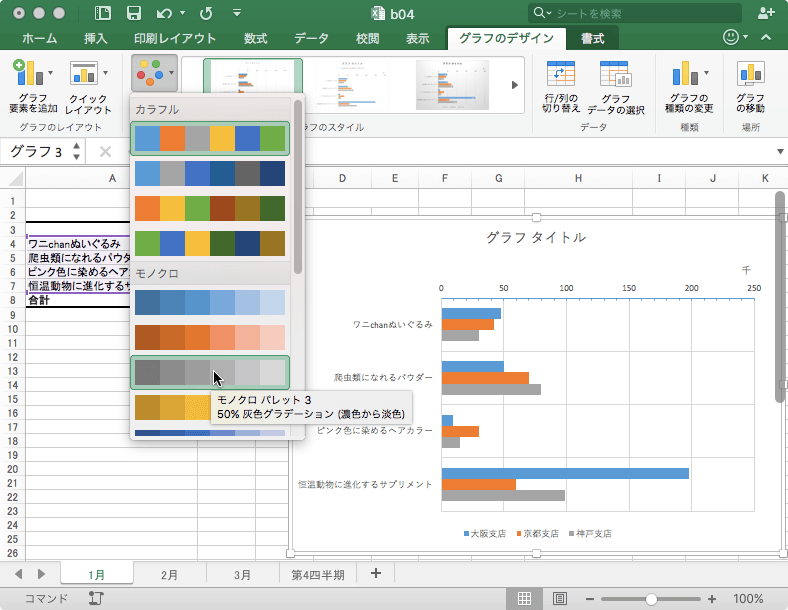The height and width of the screenshot is (610, 788).
Task: Click the share/add person icon
Action: pos(766,13)
